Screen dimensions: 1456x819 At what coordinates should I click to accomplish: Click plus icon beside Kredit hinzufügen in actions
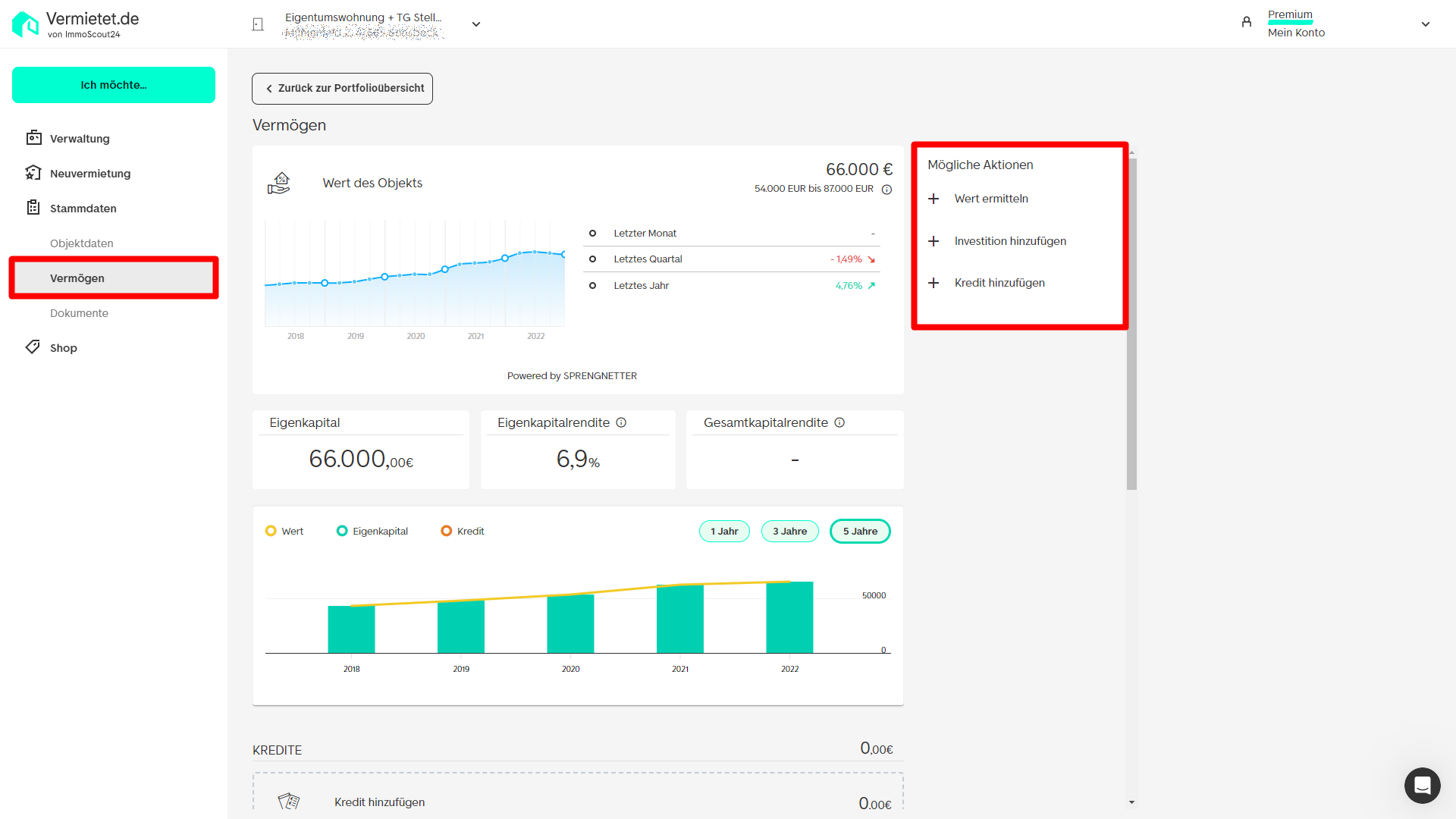point(934,283)
